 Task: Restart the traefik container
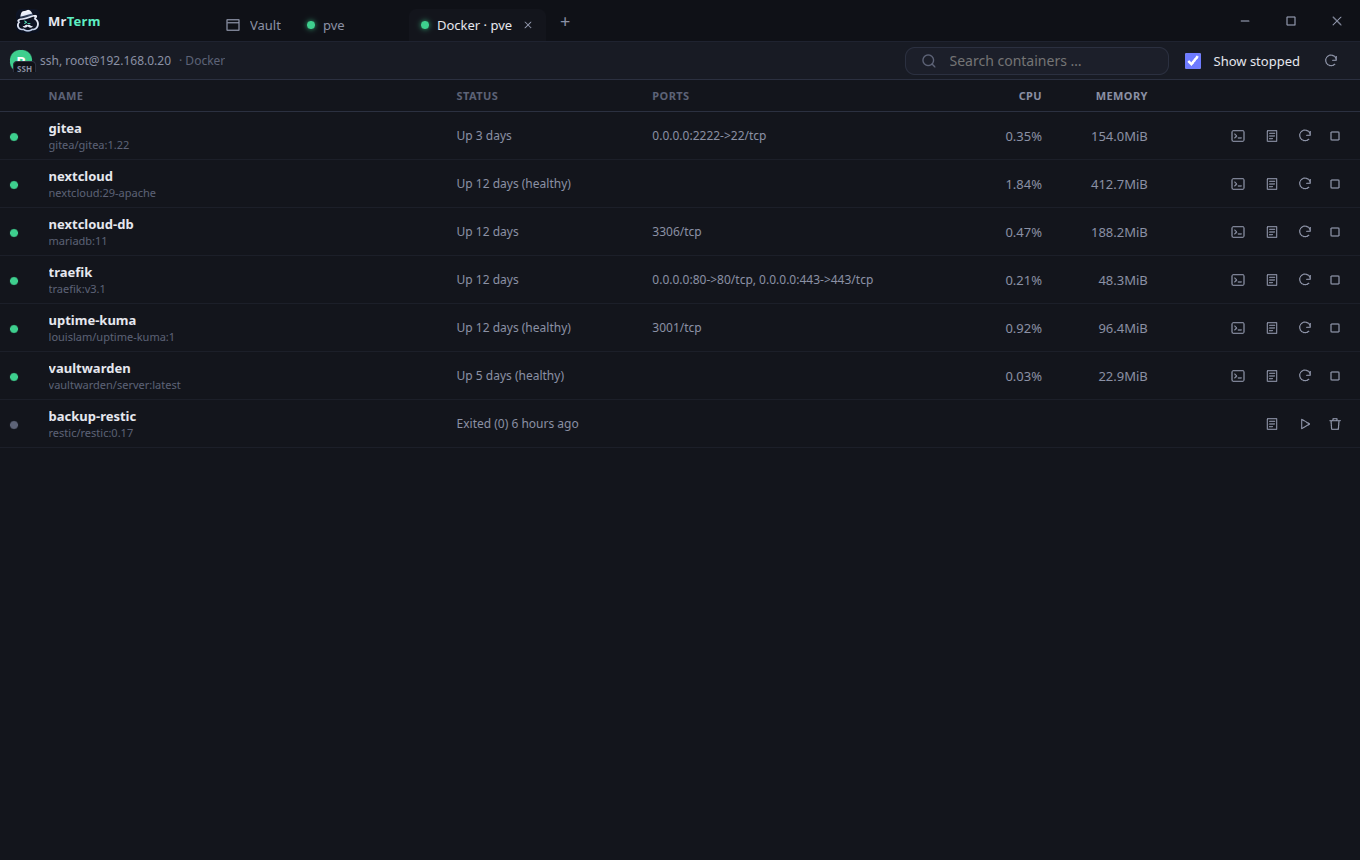(x=1305, y=280)
